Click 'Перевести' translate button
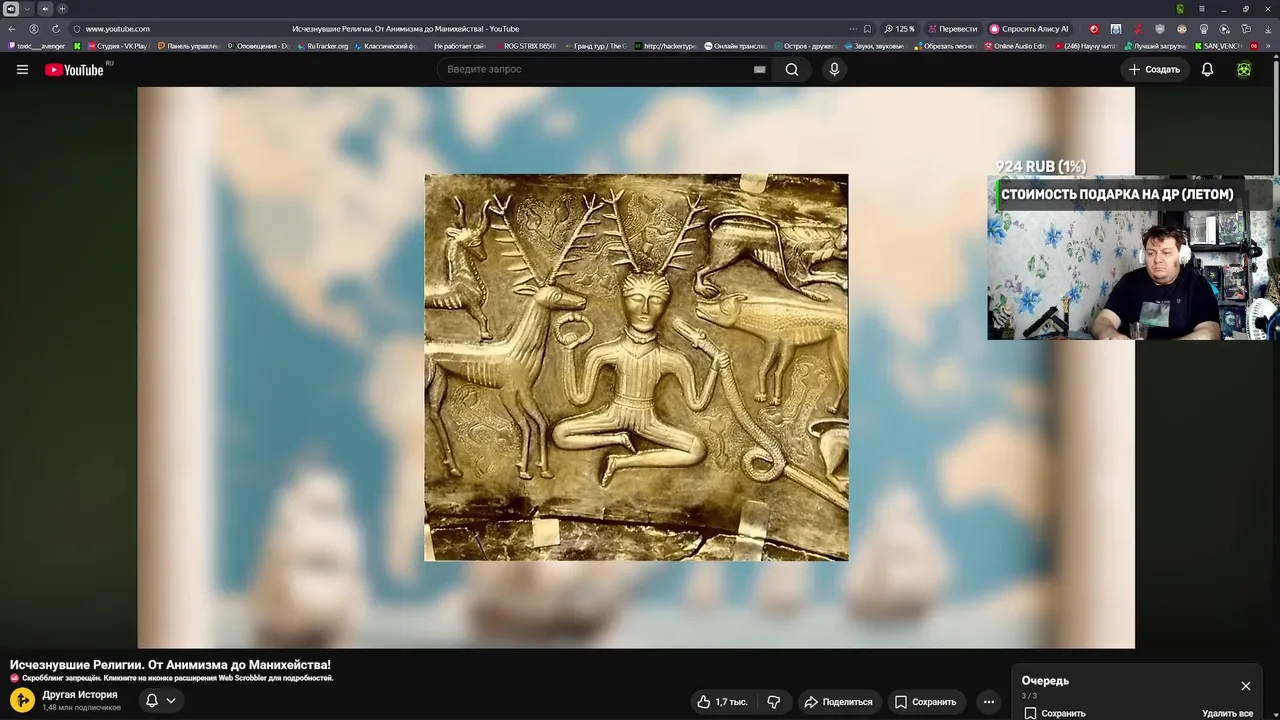1280x720 pixels. [952, 29]
